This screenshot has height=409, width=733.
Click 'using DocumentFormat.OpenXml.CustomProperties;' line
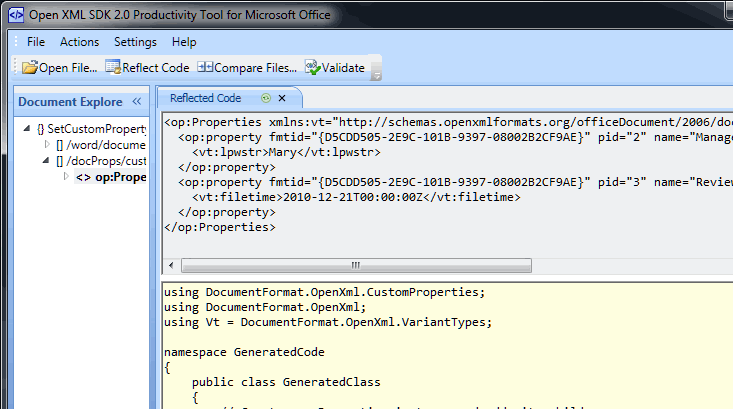coord(324,292)
